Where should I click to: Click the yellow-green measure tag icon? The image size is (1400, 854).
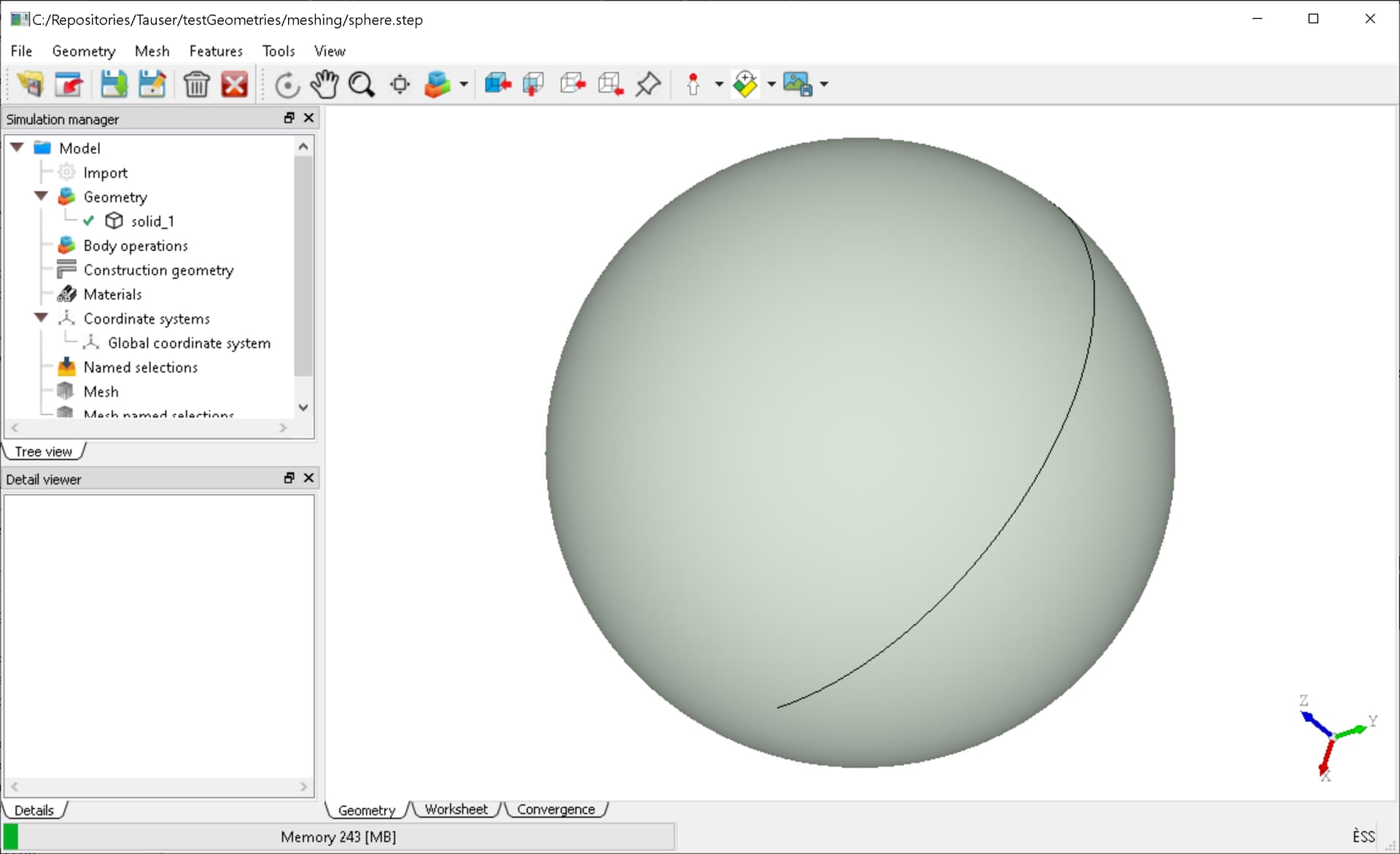pos(745,85)
